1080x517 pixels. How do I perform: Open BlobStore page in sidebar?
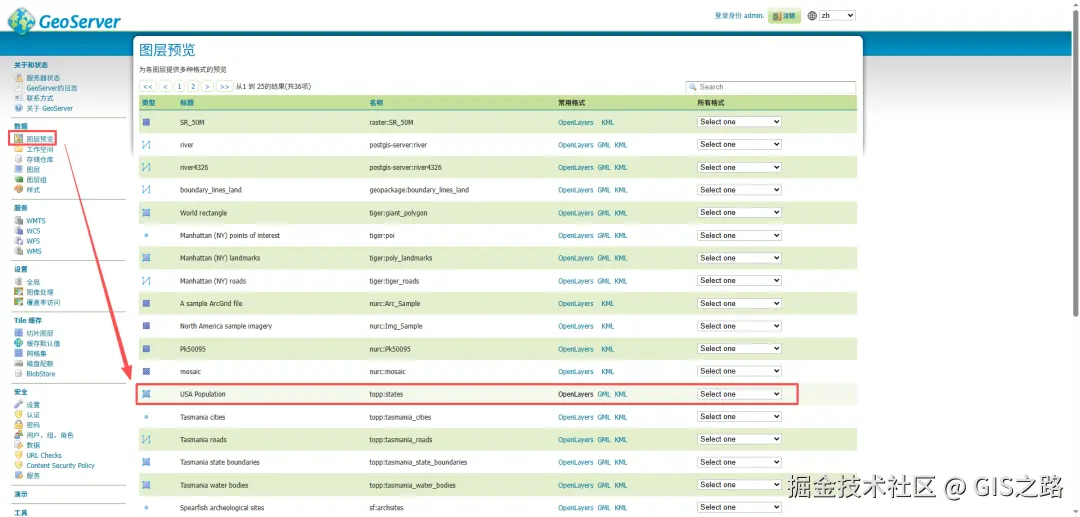coord(40,374)
